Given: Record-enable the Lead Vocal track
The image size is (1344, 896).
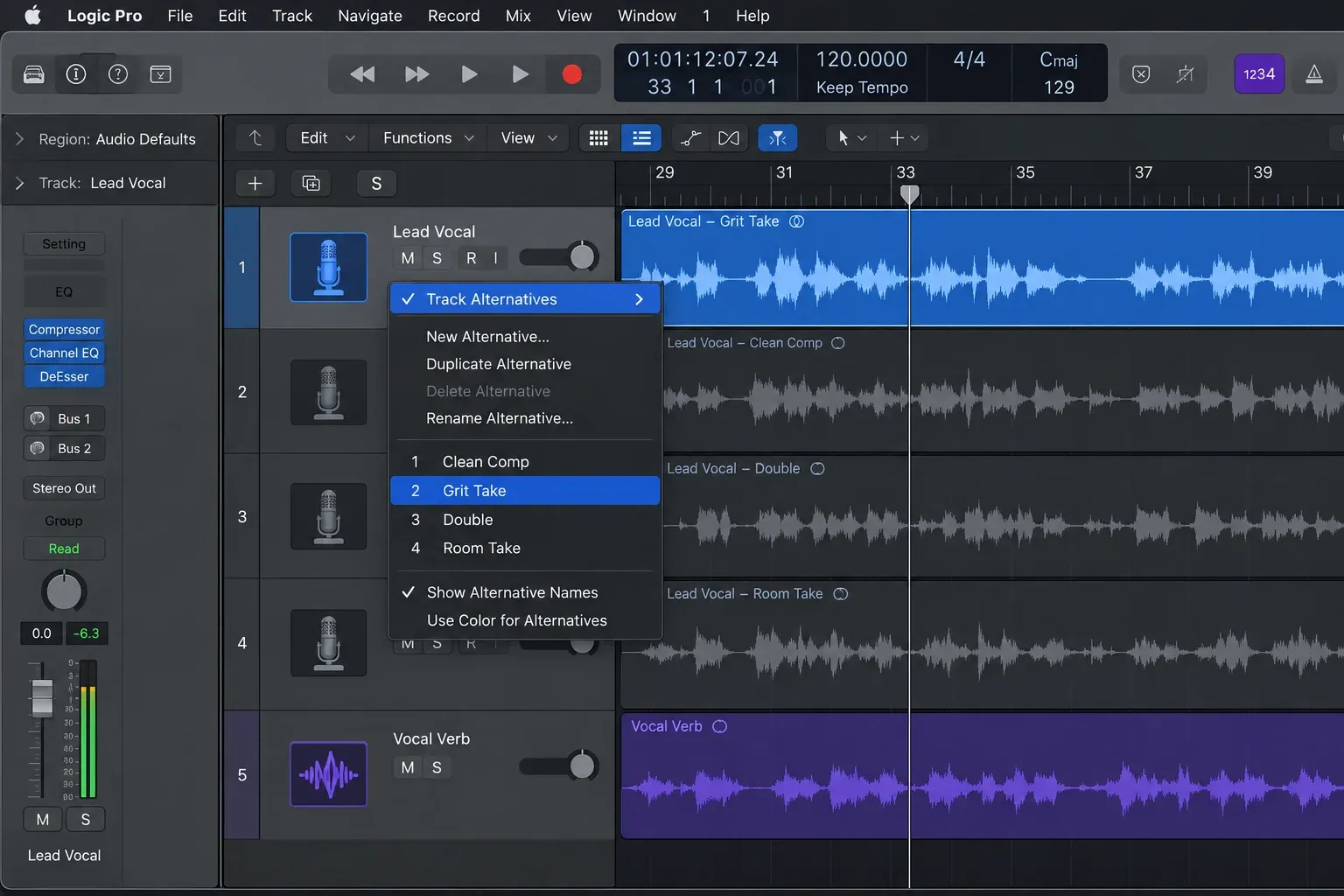Looking at the screenshot, I should tap(471, 258).
